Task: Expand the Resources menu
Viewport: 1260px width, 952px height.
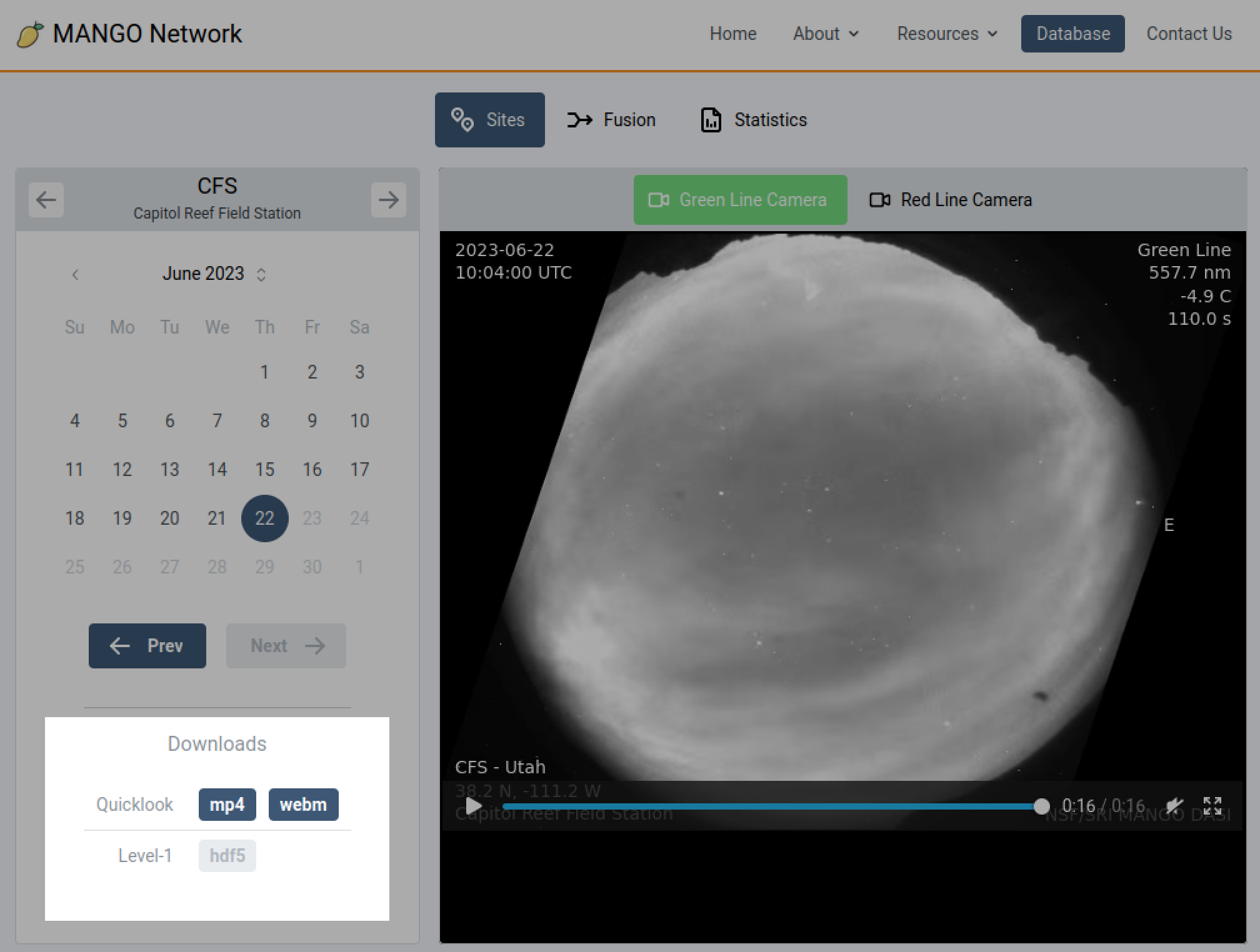Action: click(947, 34)
